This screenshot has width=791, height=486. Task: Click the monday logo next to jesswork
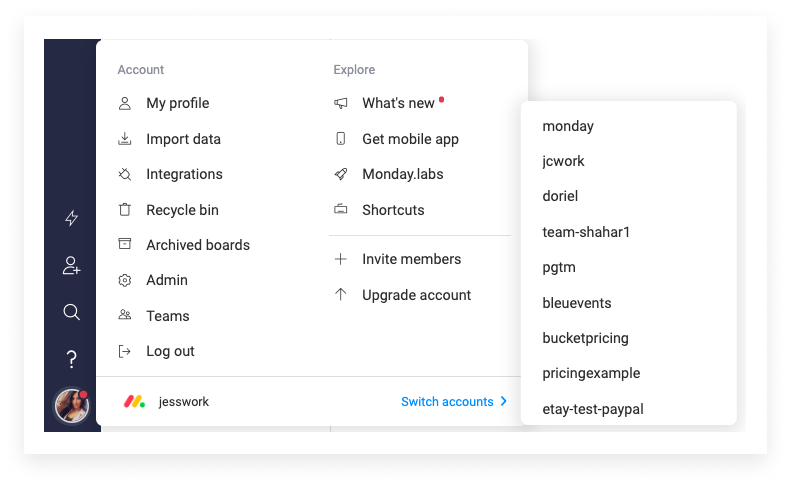click(x=135, y=402)
